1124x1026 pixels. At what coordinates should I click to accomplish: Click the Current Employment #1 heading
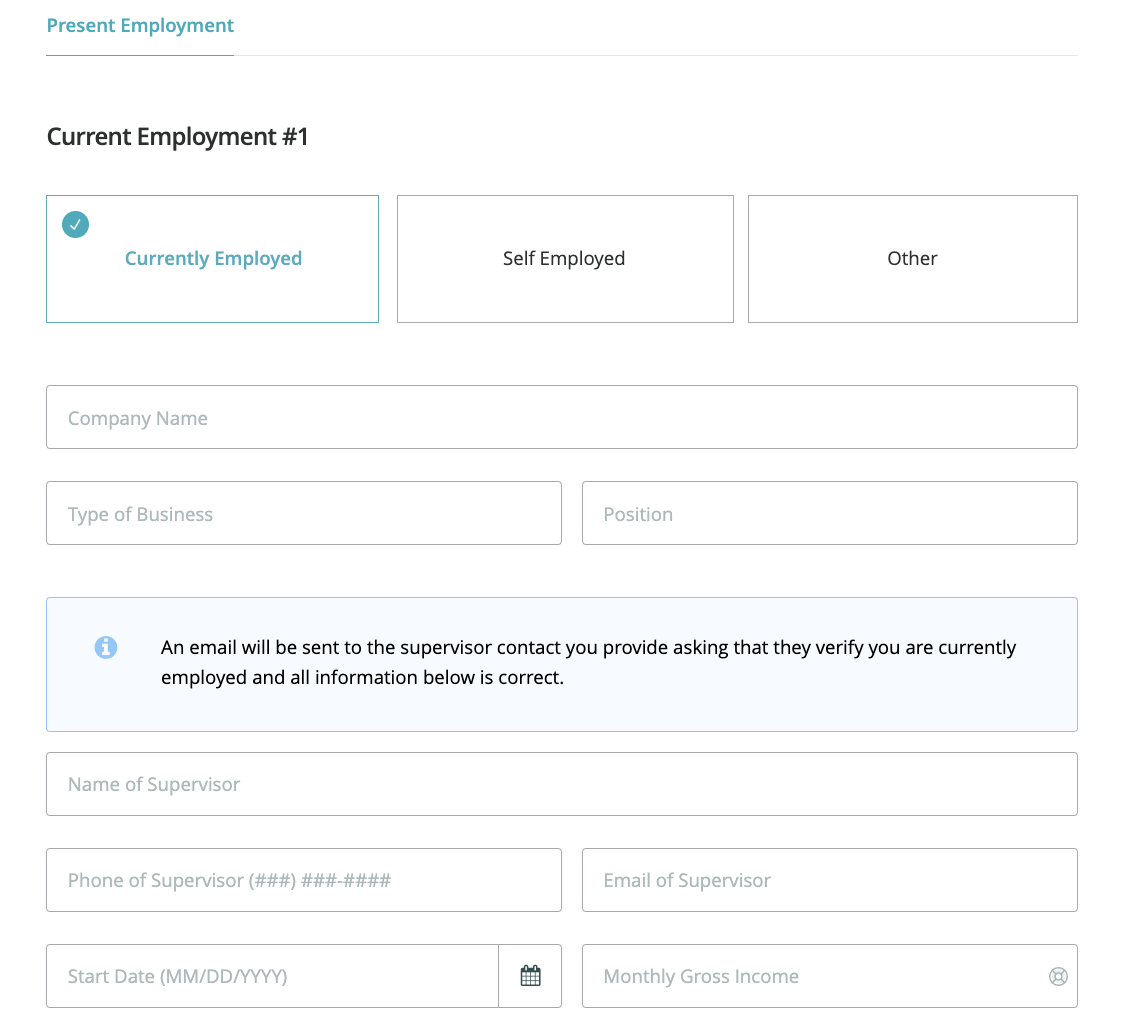[178, 137]
